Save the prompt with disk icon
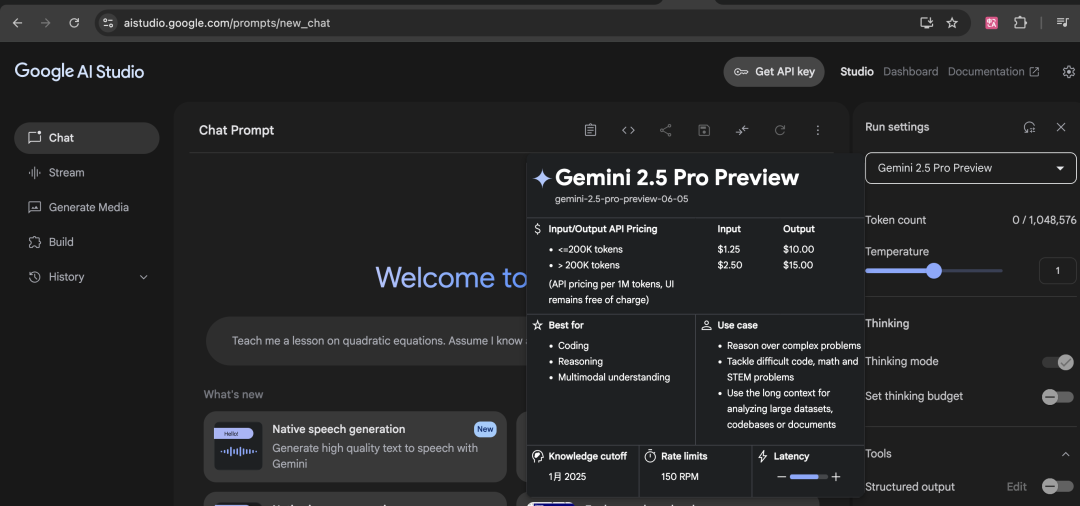This screenshot has width=1080, height=506. coord(704,130)
